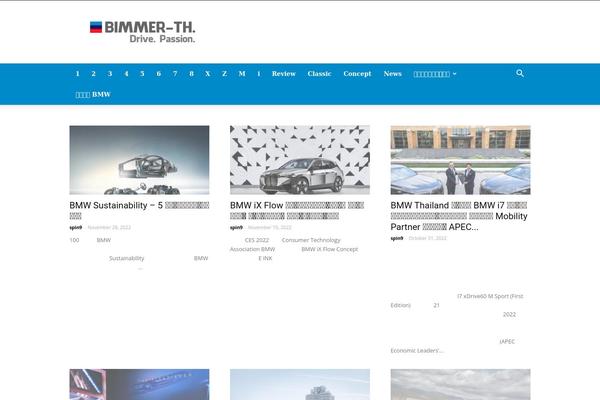Open the 7 Series menu item
Viewport: 600px width, 400px height.
pyautogui.click(x=175, y=73)
